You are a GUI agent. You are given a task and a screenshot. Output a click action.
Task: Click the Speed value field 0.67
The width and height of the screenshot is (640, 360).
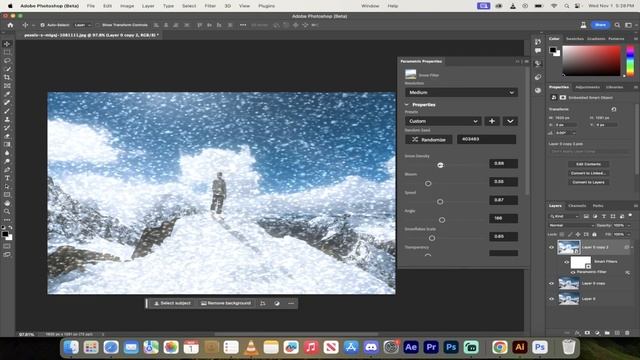click(504, 200)
